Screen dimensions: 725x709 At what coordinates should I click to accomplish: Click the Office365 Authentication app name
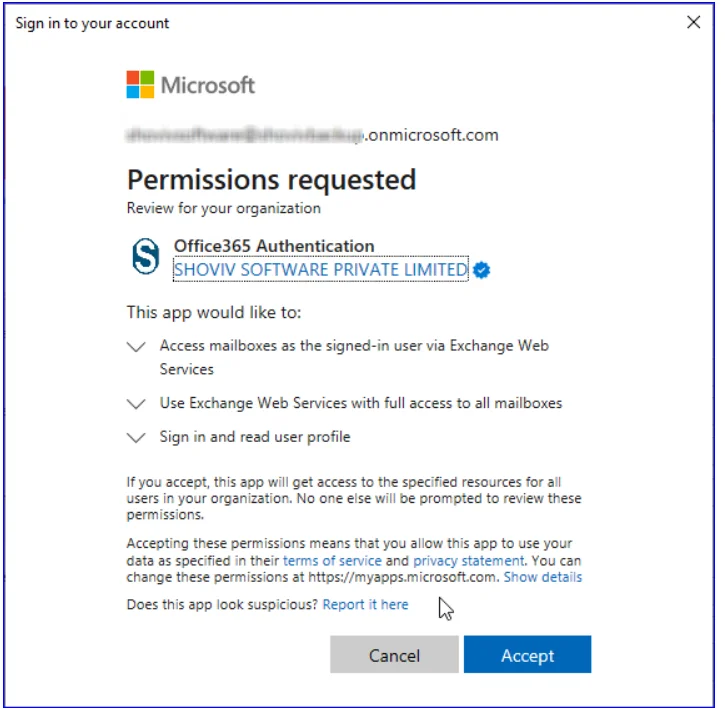(x=274, y=246)
